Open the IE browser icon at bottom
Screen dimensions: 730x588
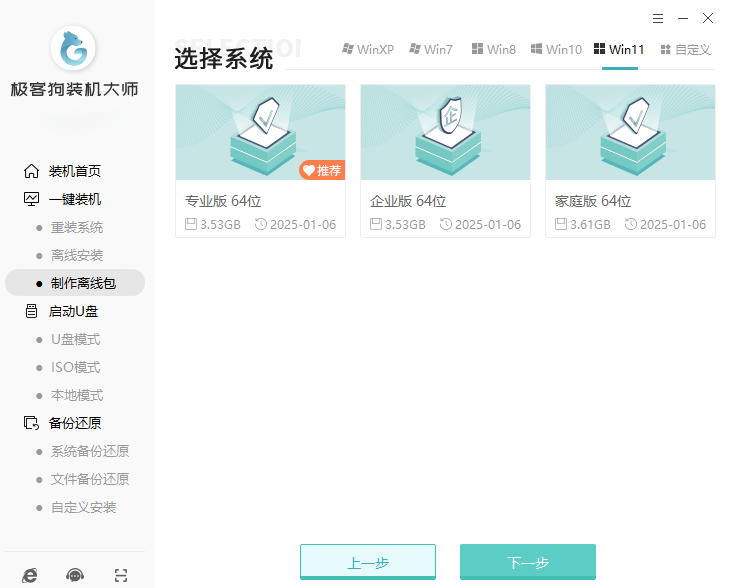click(29, 576)
